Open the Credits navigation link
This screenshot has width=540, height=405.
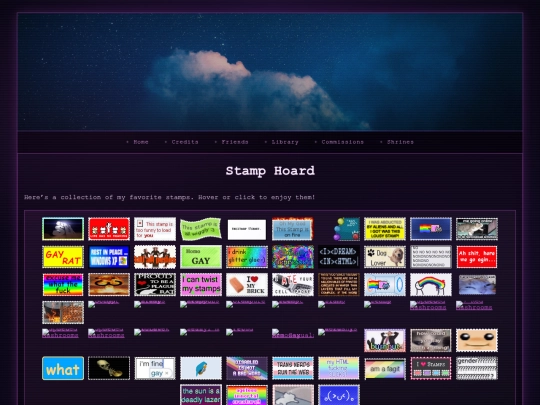(x=185, y=142)
